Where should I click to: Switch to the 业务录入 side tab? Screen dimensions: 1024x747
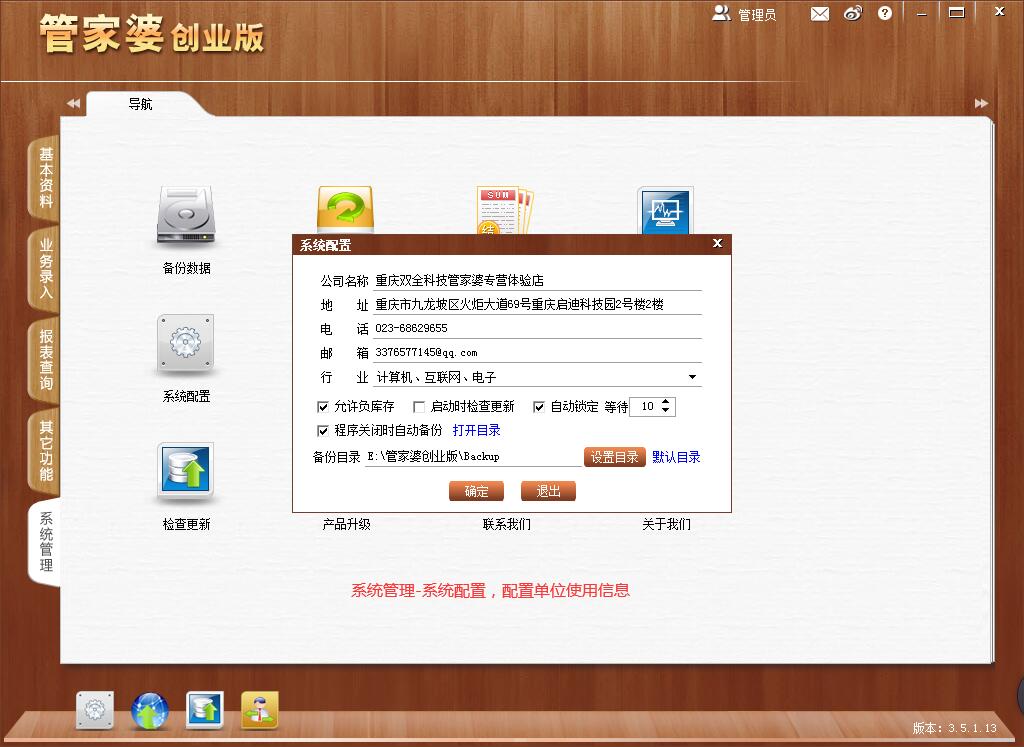point(45,268)
